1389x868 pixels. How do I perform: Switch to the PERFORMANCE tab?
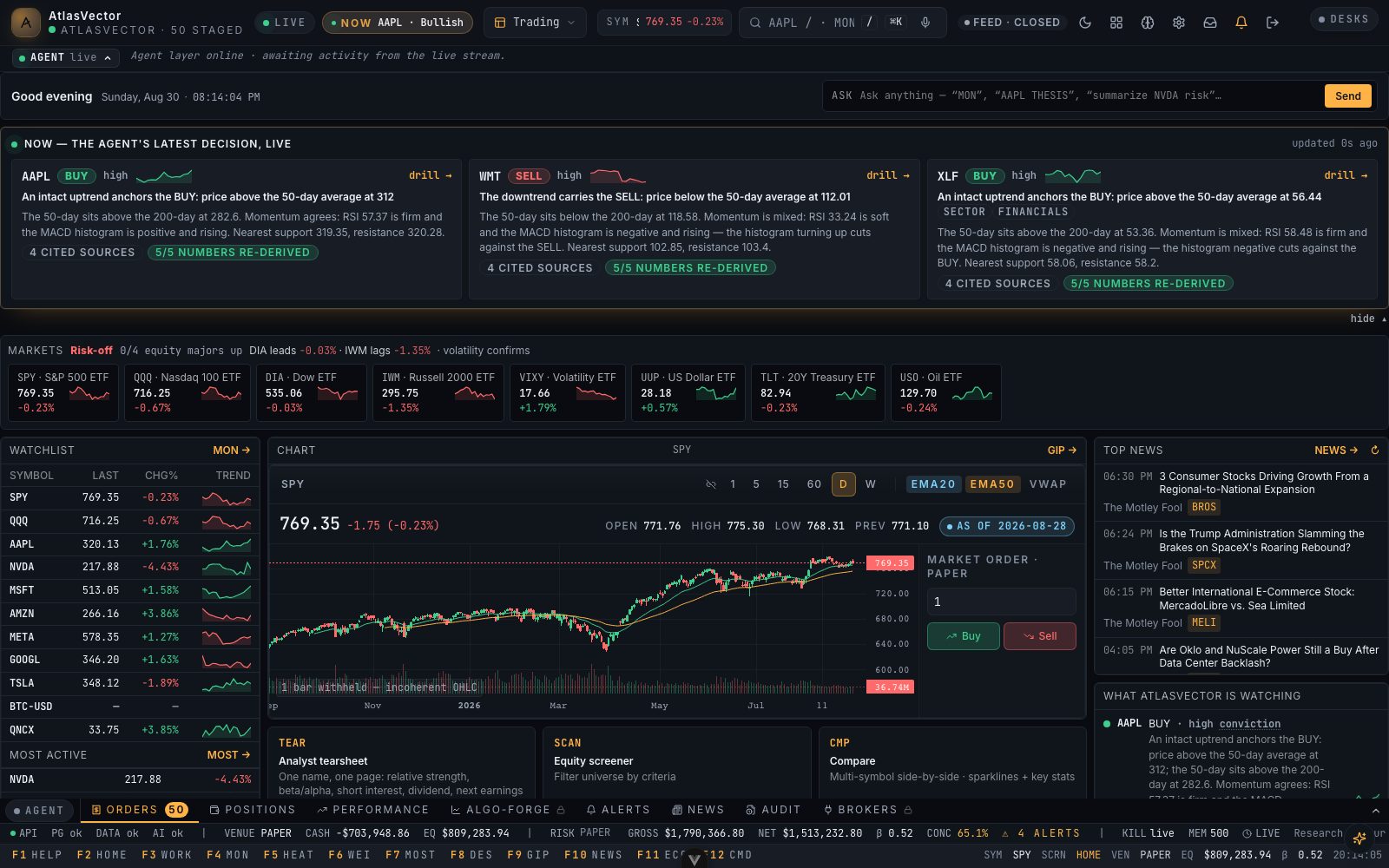373,810
